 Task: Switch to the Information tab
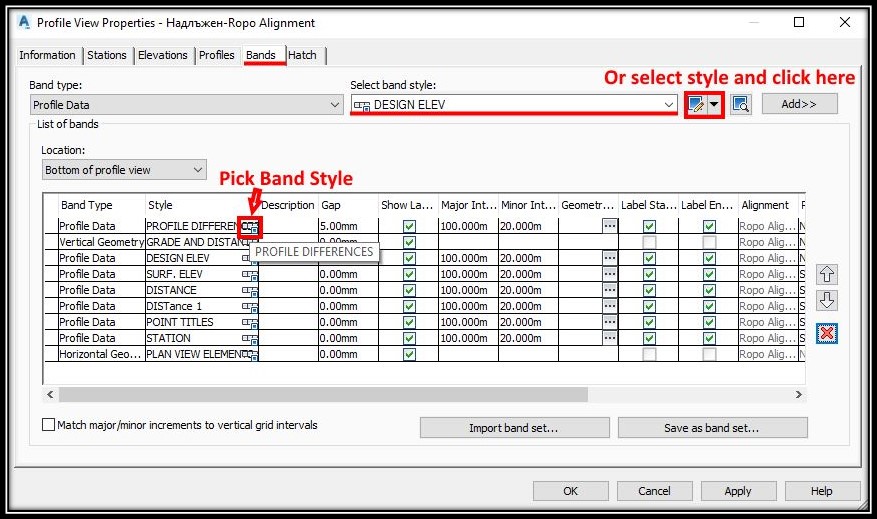click(x=47, y=55)
